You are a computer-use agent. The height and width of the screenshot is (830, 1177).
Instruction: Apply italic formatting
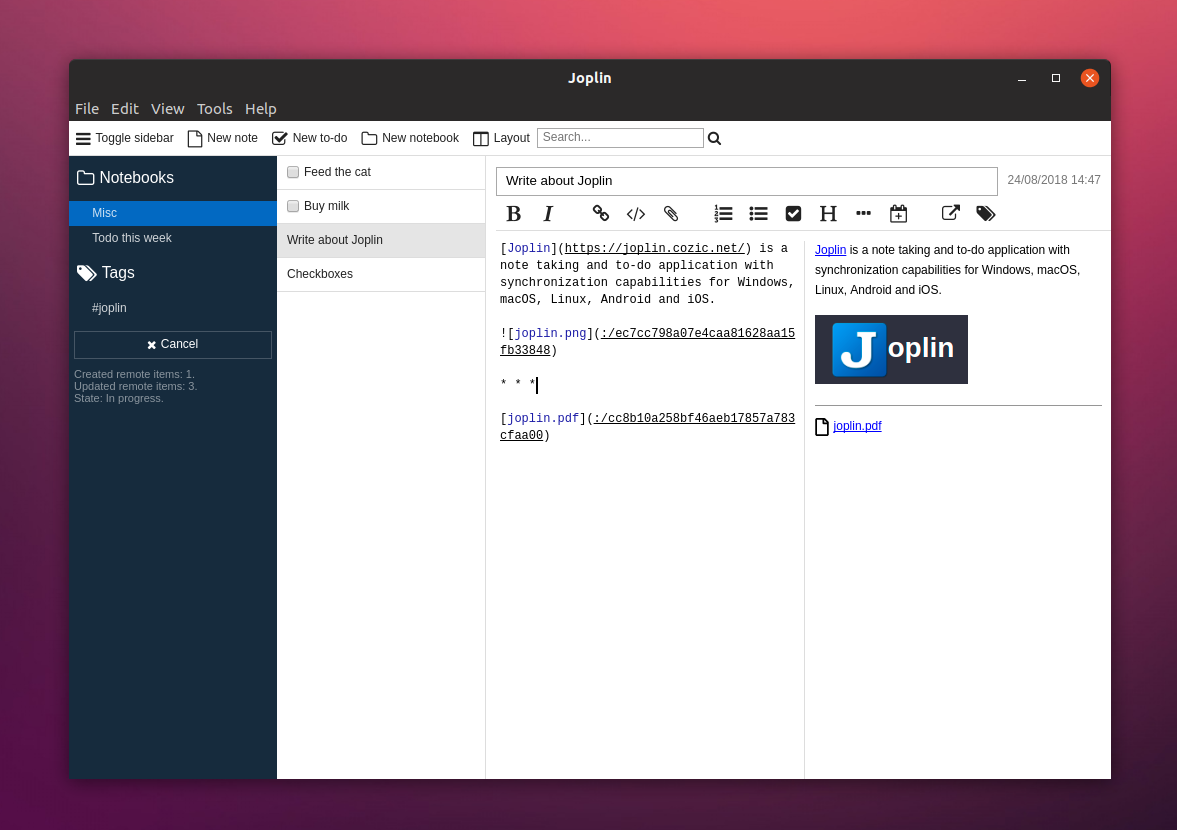pos(548,213)
